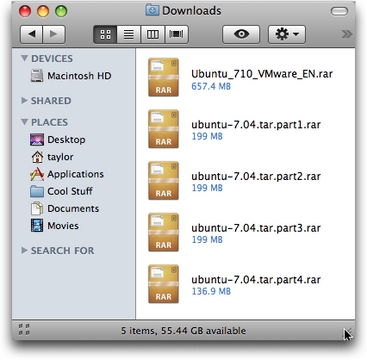This screenshot has height=360, width=367.
Task: Open the Action gear dropdown menu
Action: (287, 34)
